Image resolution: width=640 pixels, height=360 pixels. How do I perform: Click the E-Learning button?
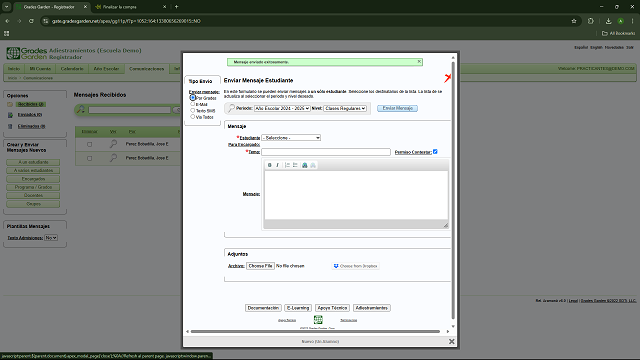coord(298,308)
